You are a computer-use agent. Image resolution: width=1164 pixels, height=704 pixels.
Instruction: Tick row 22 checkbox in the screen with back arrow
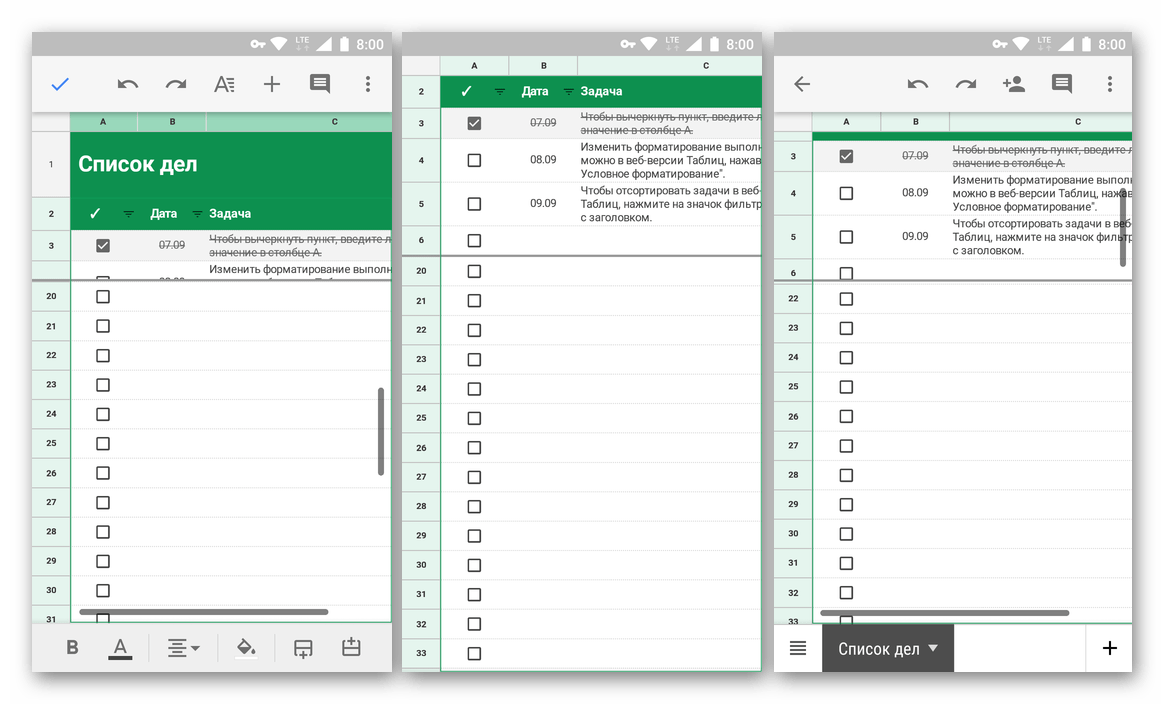(846, 299)
